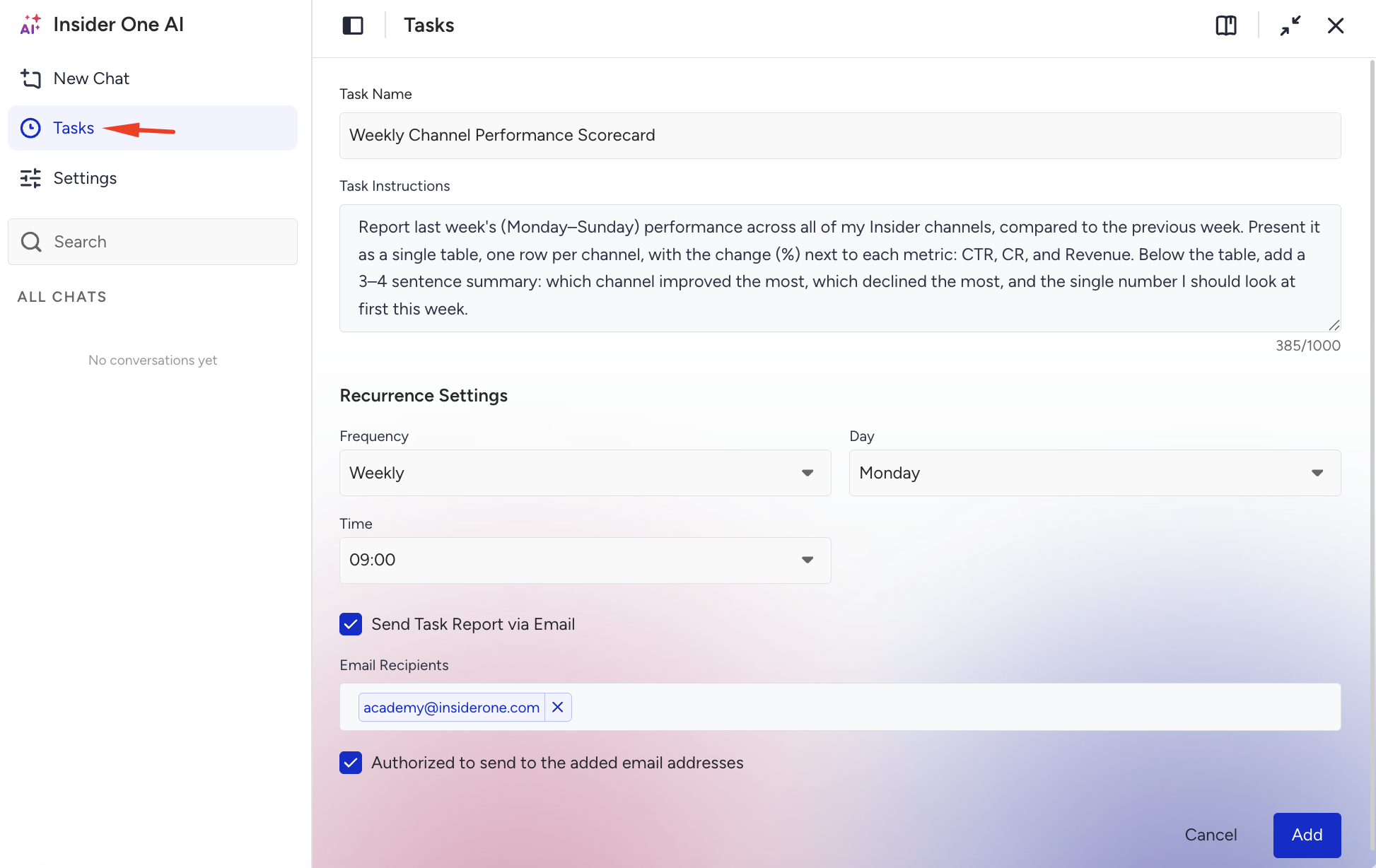
Task: Click the Tasks clock icon
Action: click(x=30, y=128)
